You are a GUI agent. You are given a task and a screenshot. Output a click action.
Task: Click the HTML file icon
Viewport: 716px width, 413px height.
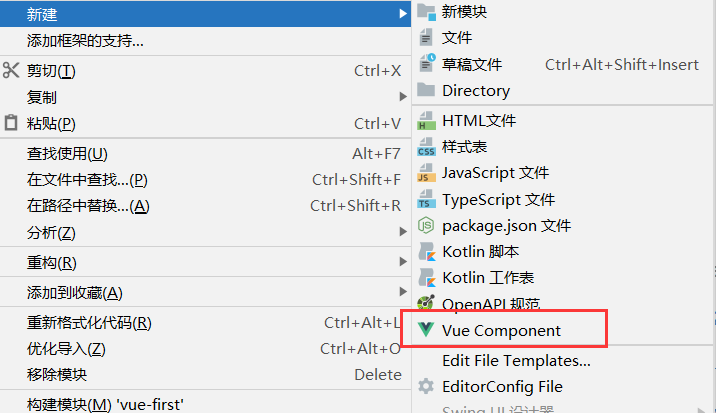pos(426,121)
